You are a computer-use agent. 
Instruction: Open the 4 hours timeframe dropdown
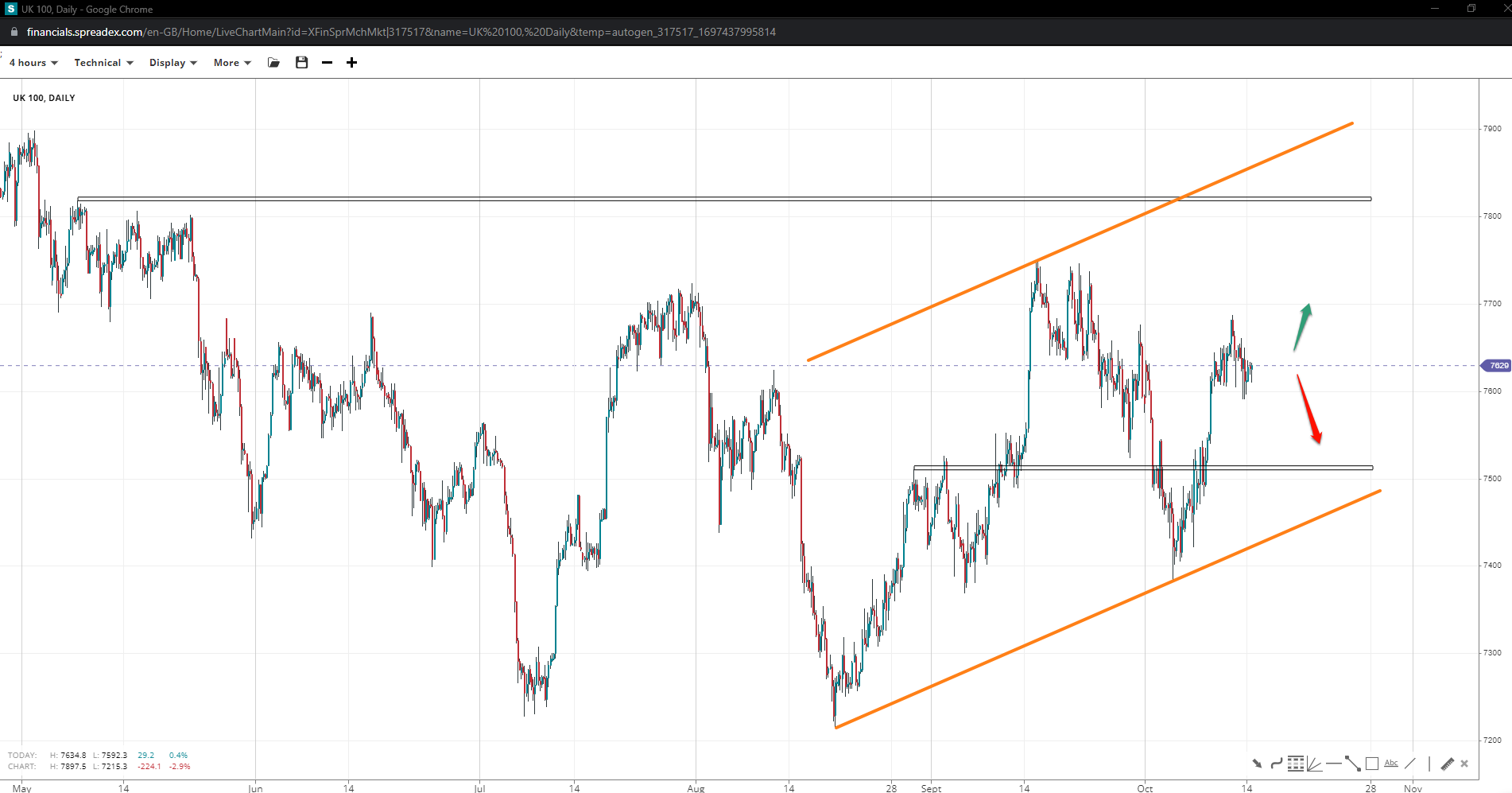pos(33,63)
